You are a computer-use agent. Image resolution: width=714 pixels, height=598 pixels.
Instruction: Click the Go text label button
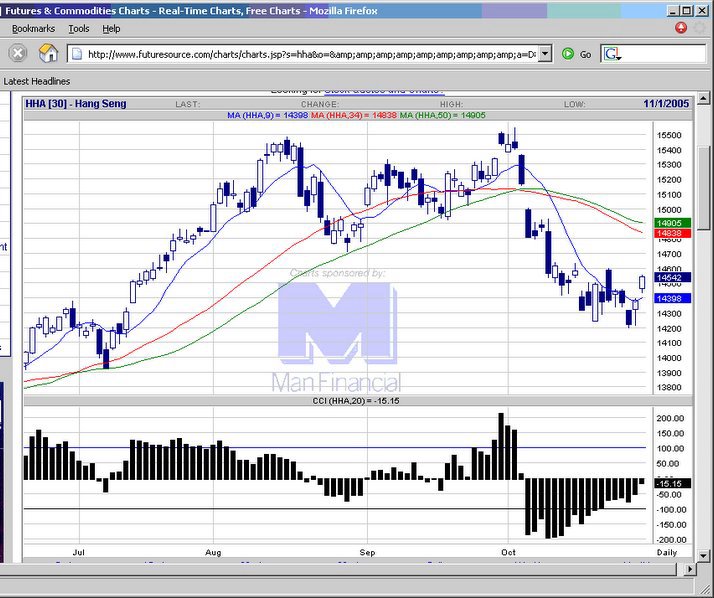[x=586, y=55]
